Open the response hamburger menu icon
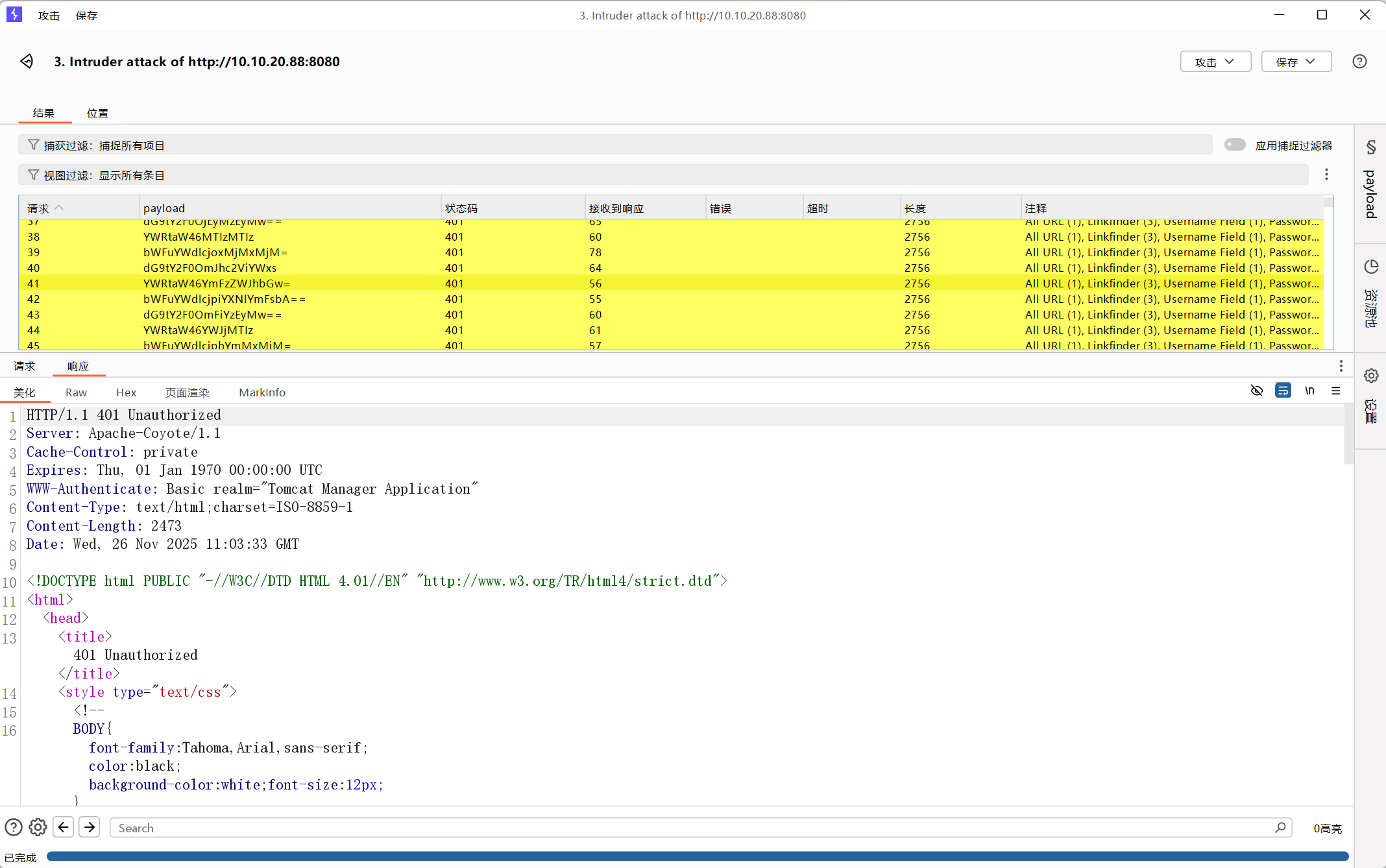The height and width of the screenshot is (868, 1386). pos(1336,391)
